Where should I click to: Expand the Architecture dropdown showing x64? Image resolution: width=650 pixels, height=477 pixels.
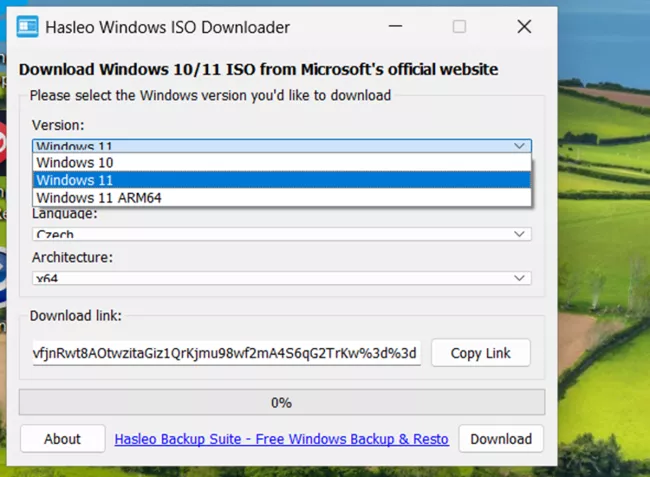click(282, 278)
